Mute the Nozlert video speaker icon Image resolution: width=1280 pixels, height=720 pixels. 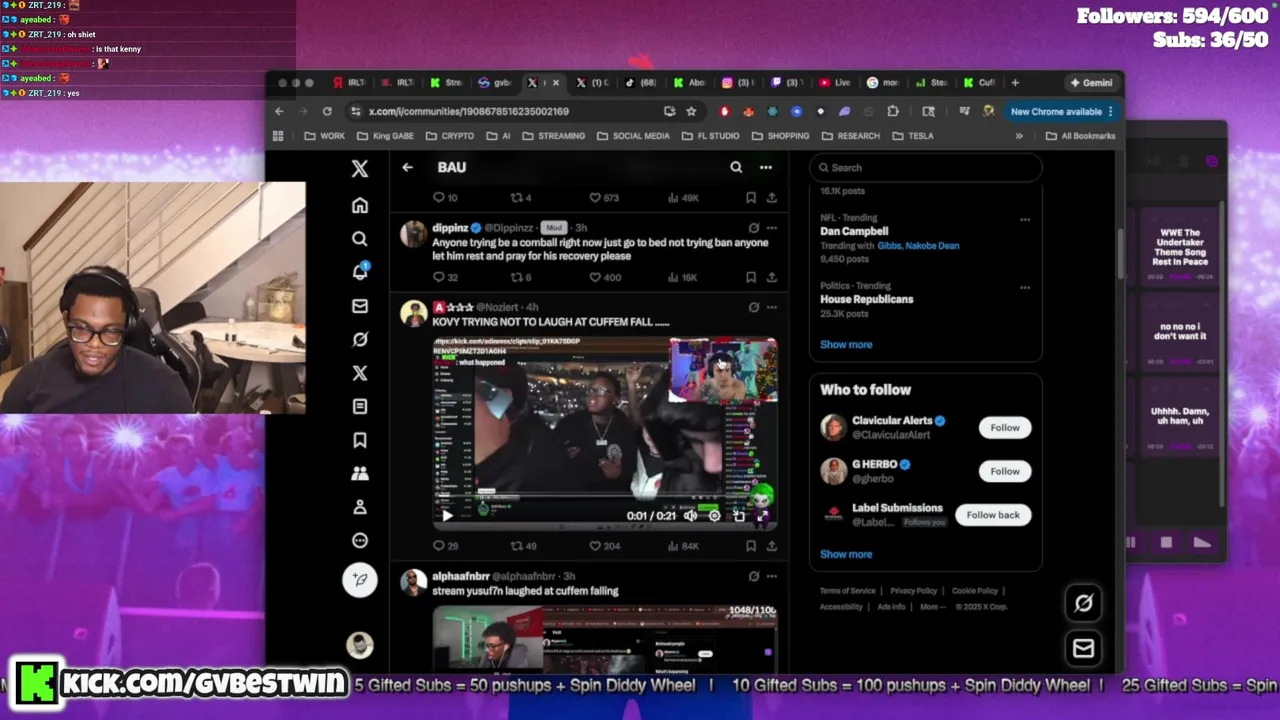click(690, 516)
